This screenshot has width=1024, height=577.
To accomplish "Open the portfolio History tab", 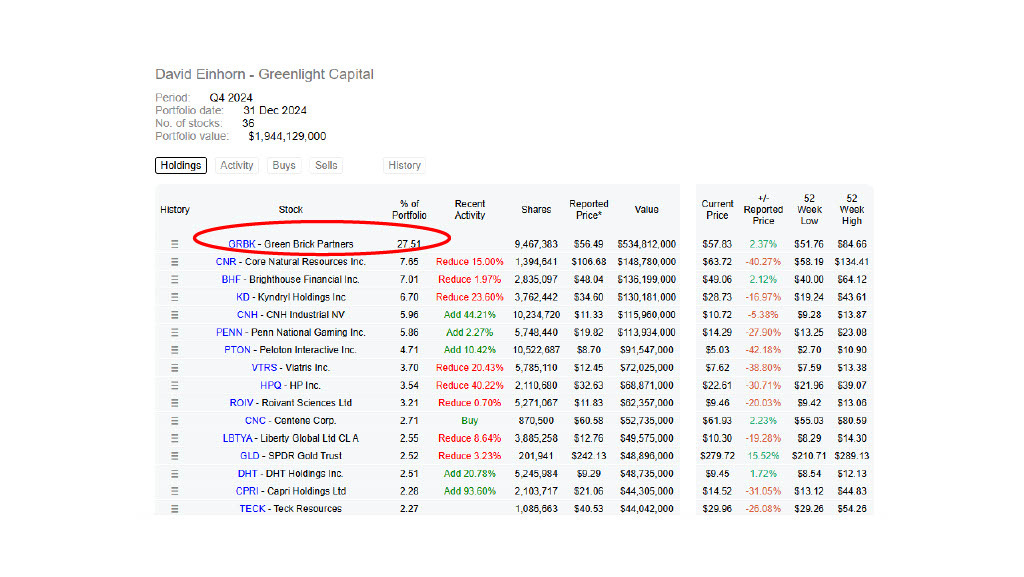I will point(404,165).
